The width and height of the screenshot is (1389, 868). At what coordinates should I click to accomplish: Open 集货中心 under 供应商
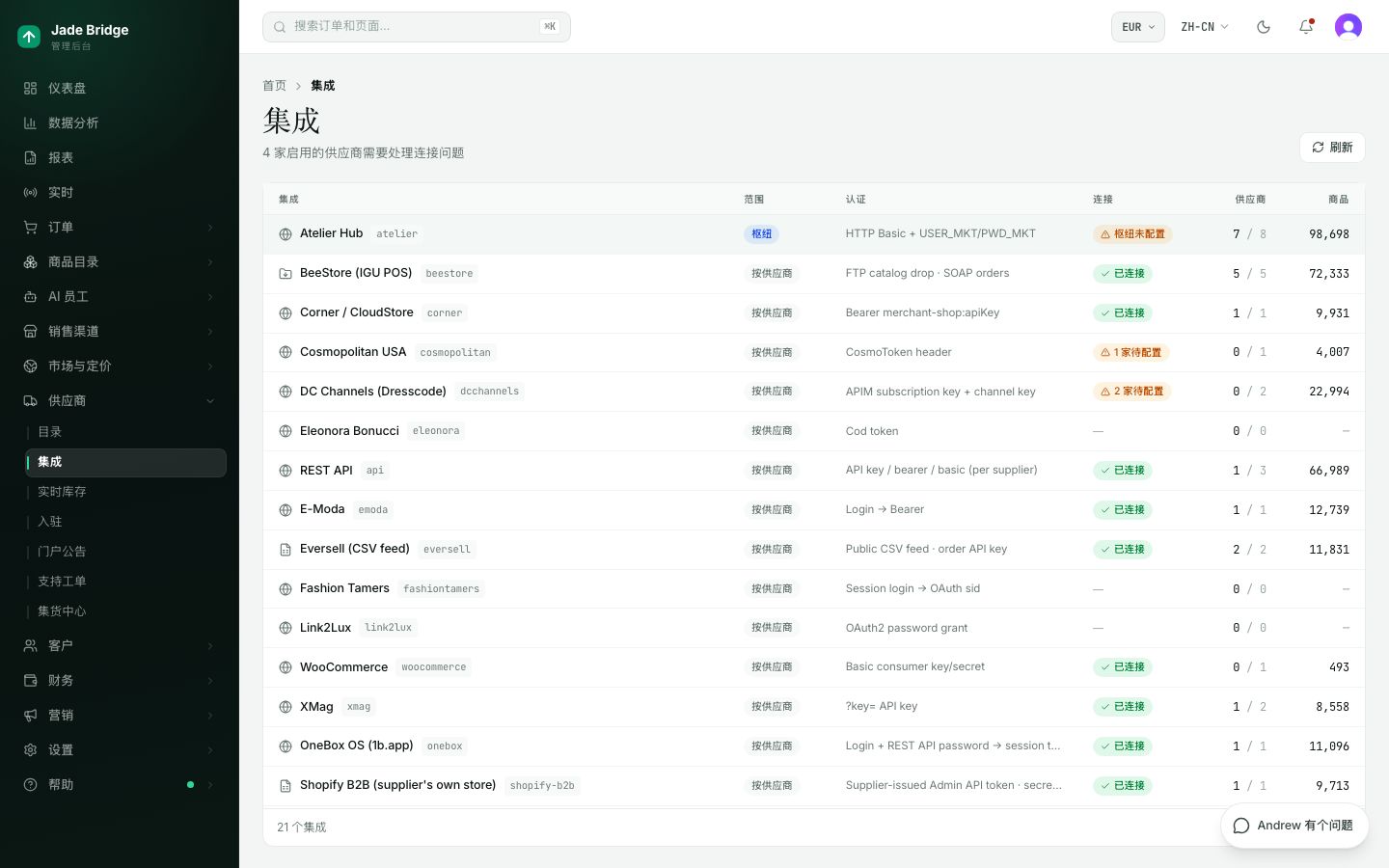[x=126, y=611]
